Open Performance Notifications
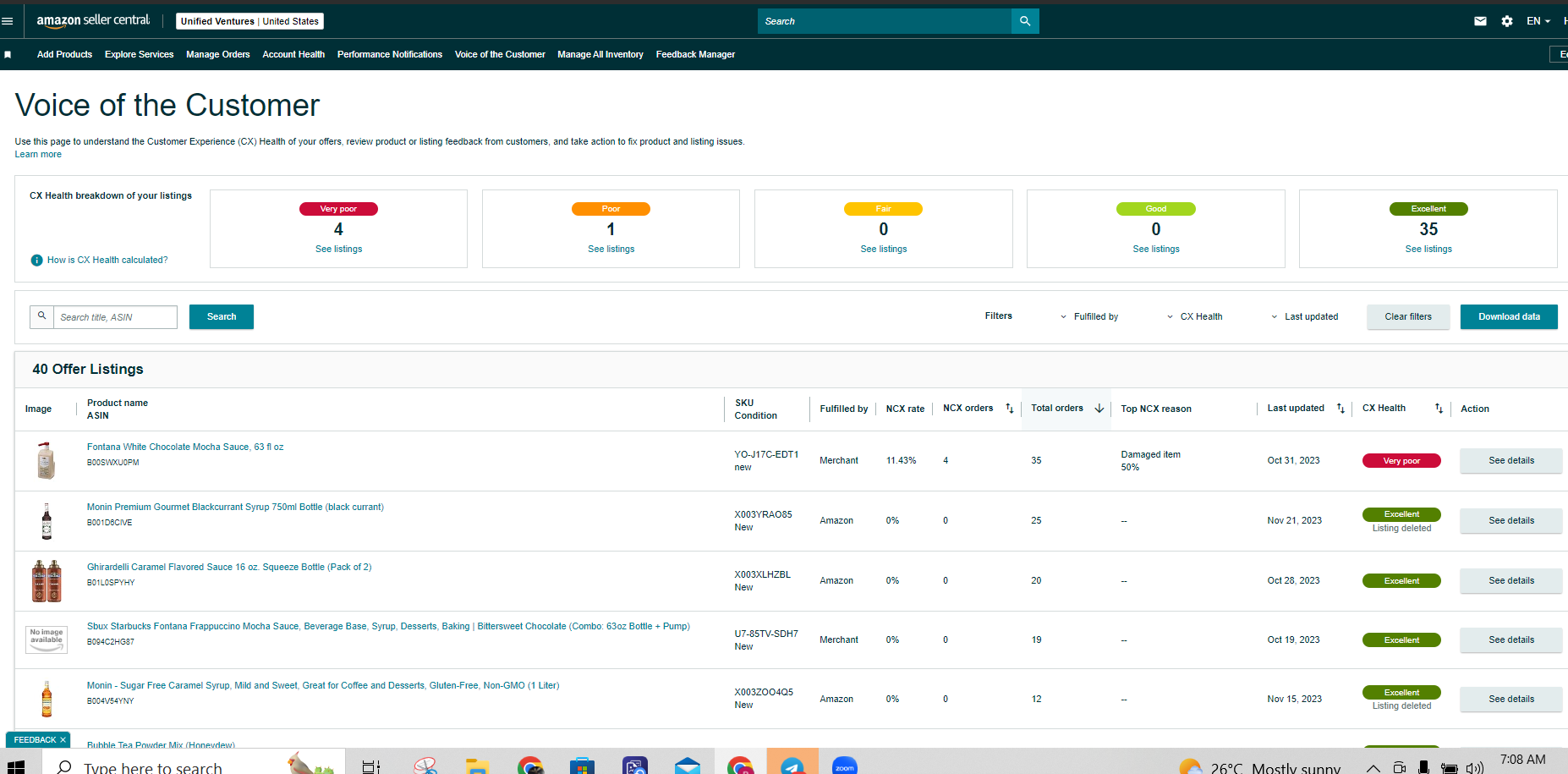The width and height of the screenshot is (1568, 774). click(390, 54)
